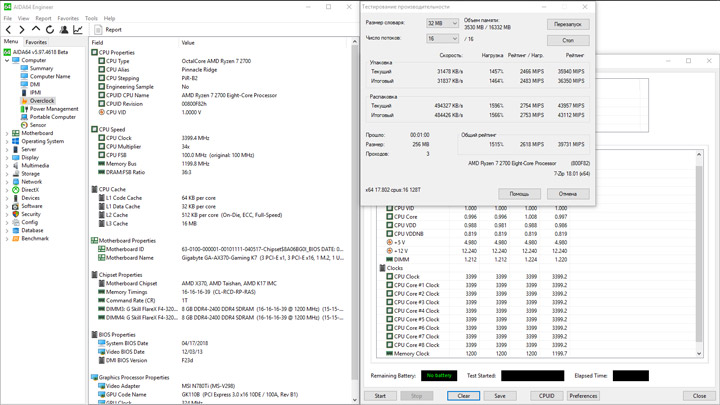This screenshot has width=720, height=405.
Task: Toggle CPU Core voltage checkbox
Action: (389, 217)
